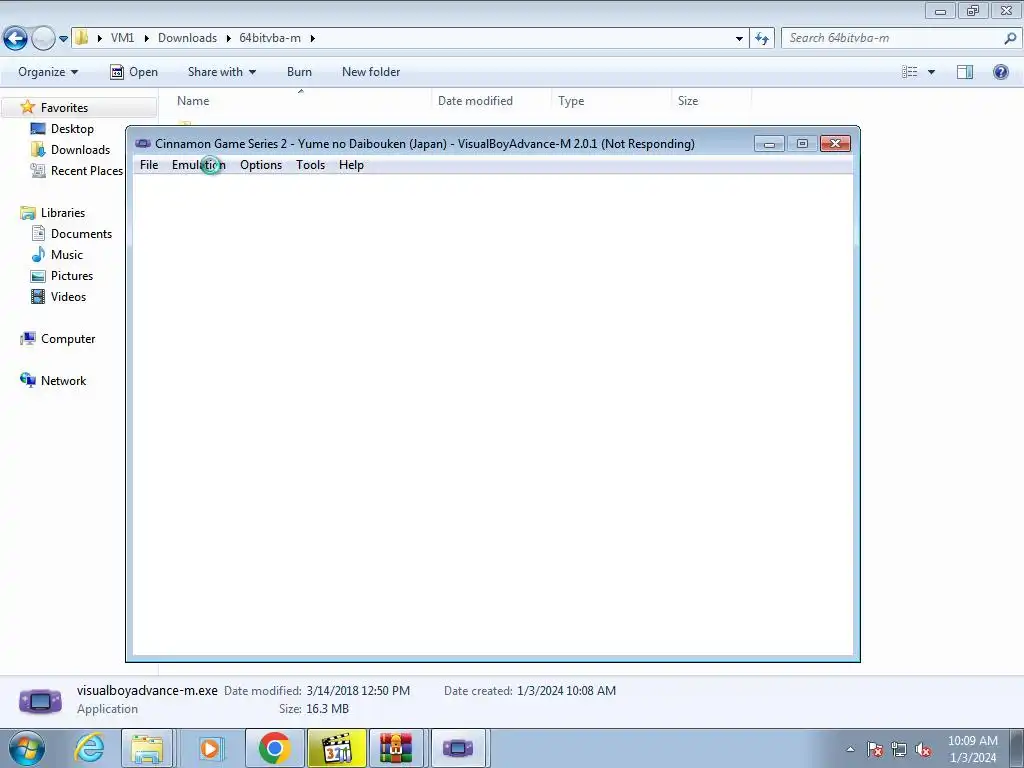Click the search magnifier icon
This screenshot has width=1024, height=768.
(1010, 38)
